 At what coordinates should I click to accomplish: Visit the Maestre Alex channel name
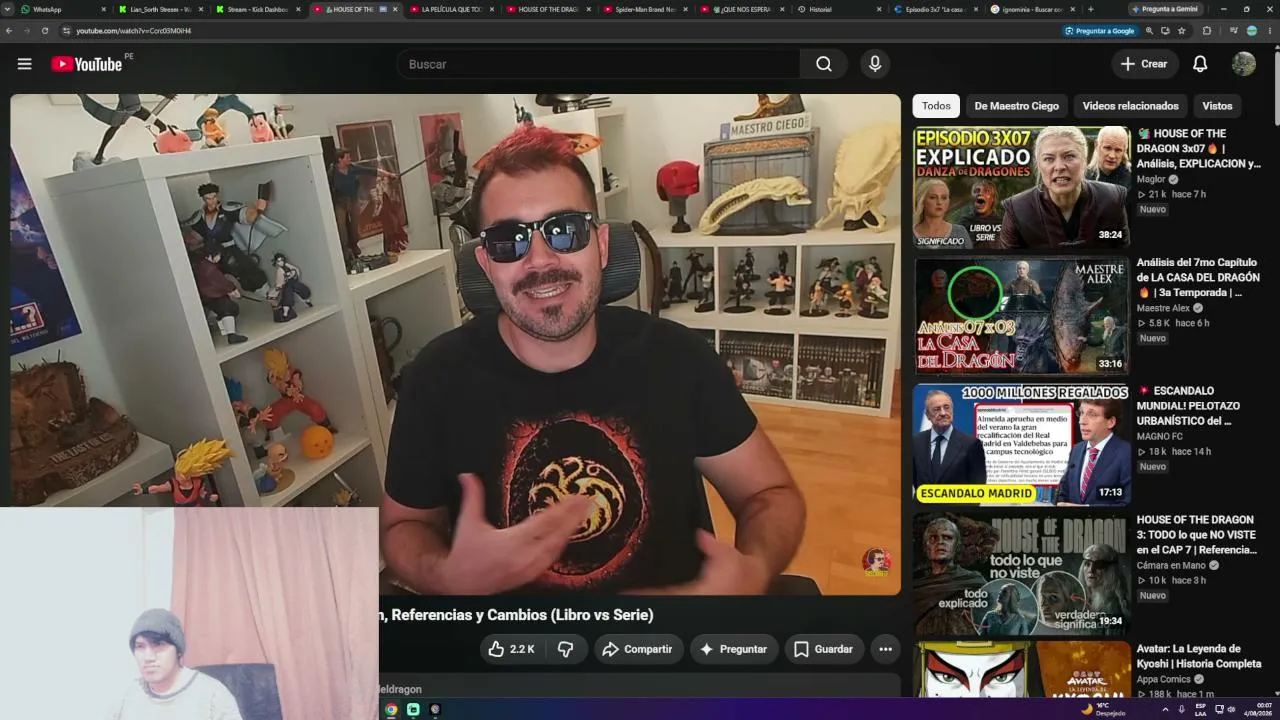(1163, 309)
